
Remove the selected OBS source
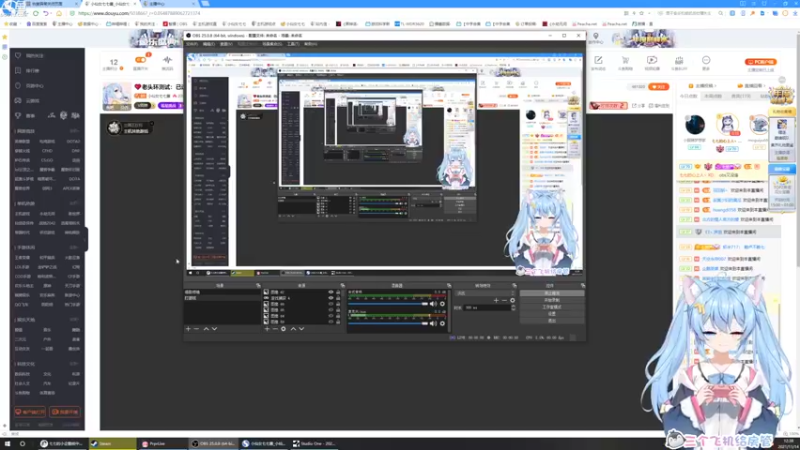point(275,329)
